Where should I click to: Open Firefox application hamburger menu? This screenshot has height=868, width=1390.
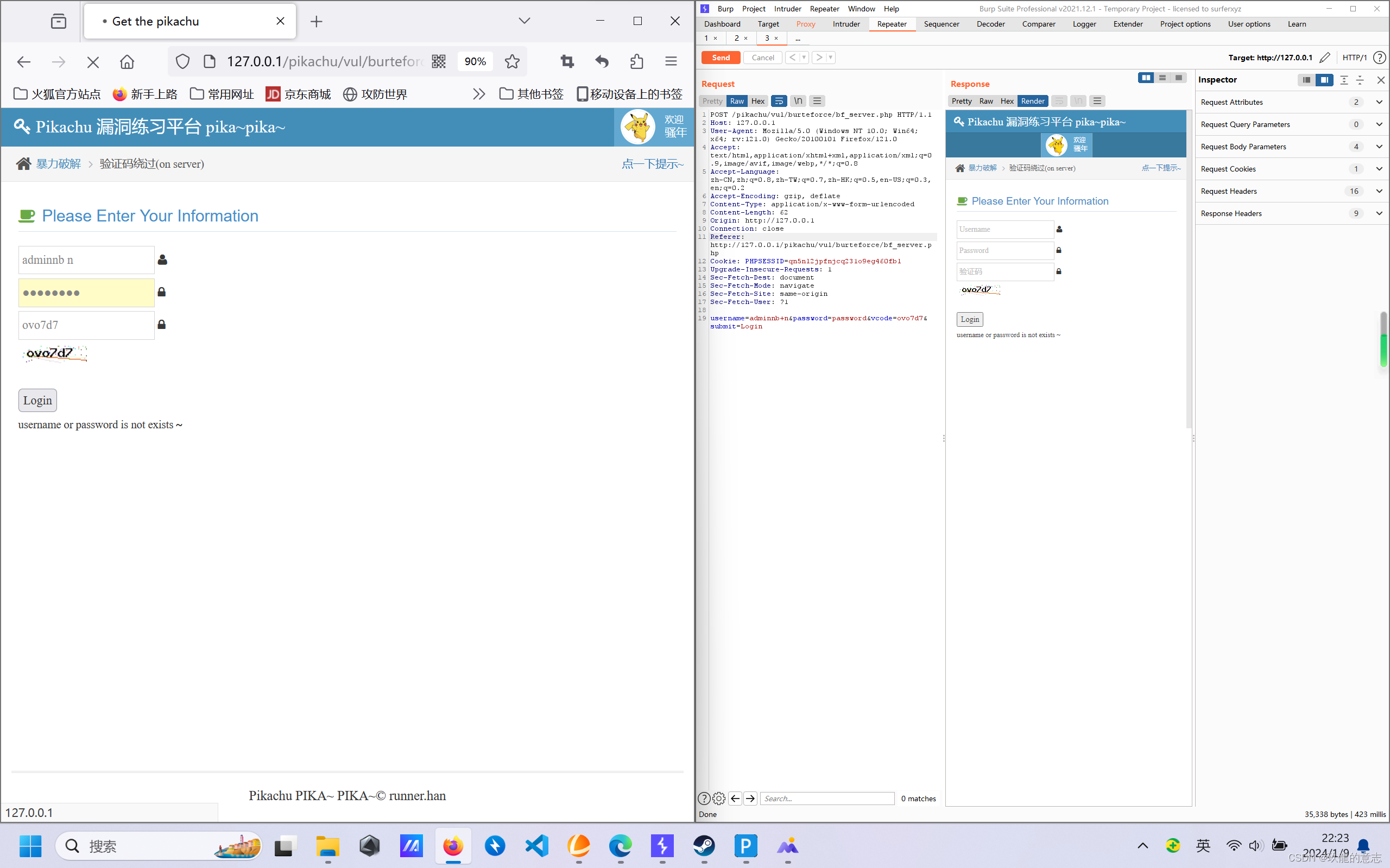point(671,61)
